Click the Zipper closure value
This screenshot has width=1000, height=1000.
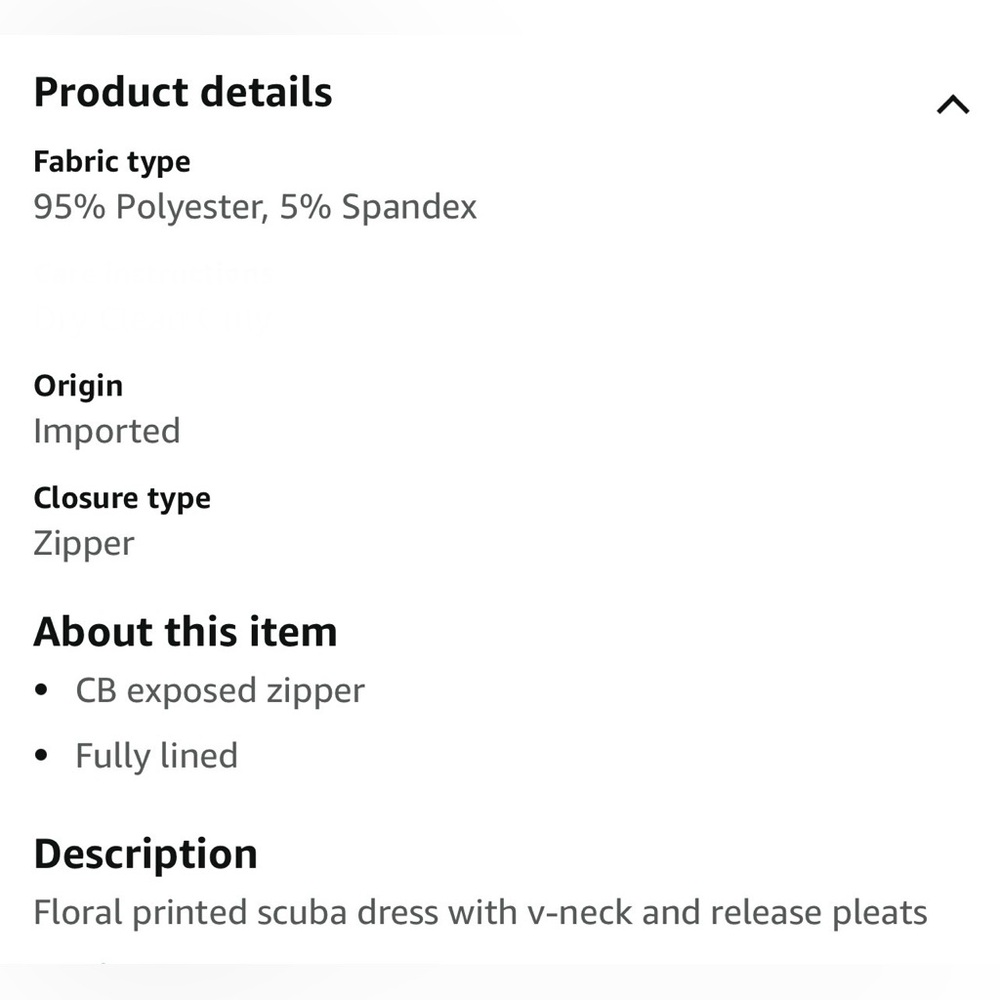coord(83,543)
